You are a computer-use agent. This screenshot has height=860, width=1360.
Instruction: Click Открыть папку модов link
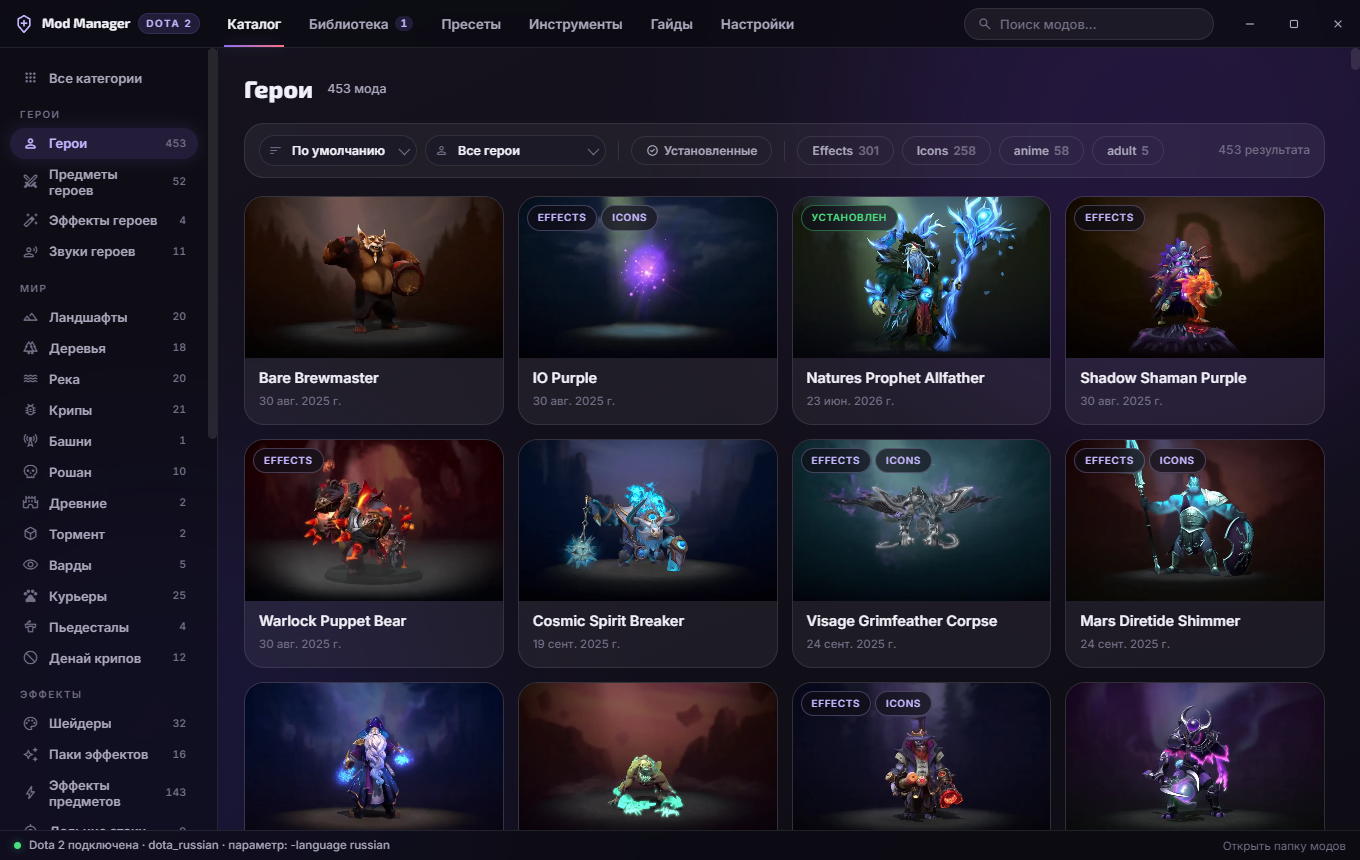[x=1284, y=846]
